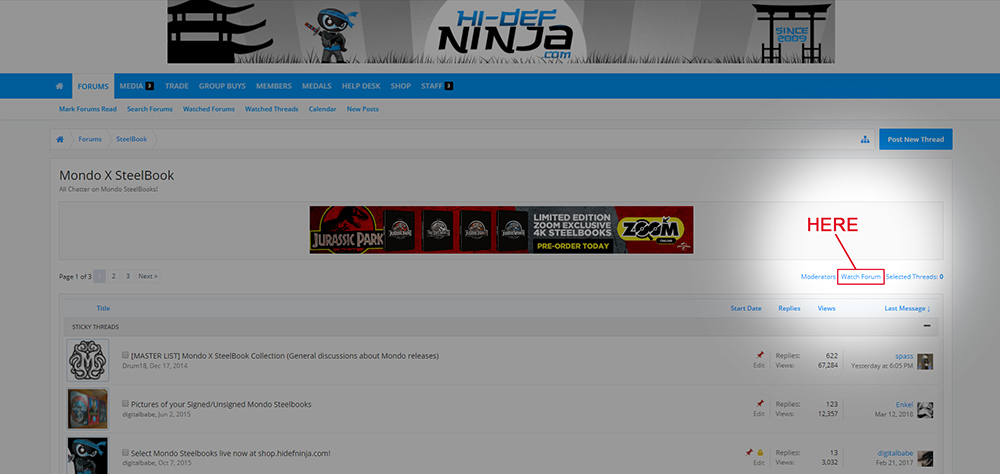Open the 'Mar 12, 2018' last post date
The image size is (1000, 474).
coord(893,415)
